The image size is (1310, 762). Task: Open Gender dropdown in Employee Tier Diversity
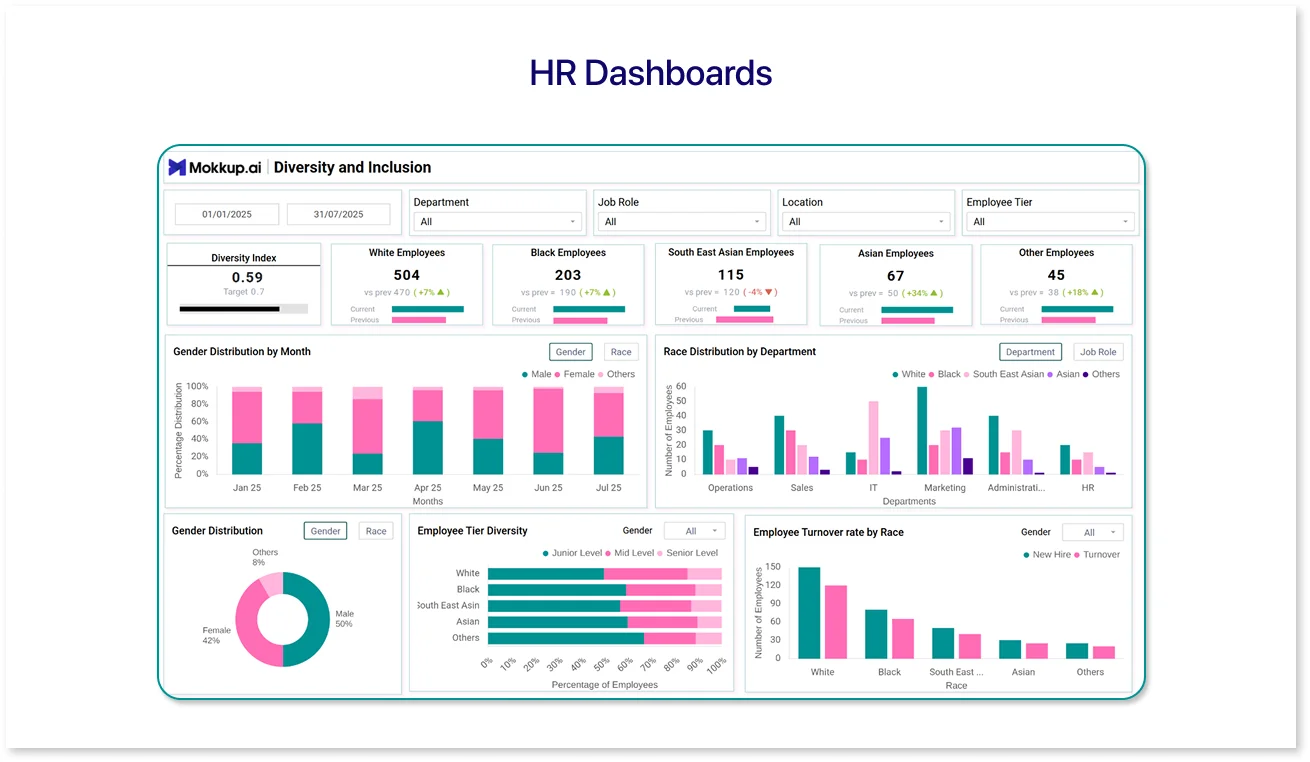pos(694,531)
